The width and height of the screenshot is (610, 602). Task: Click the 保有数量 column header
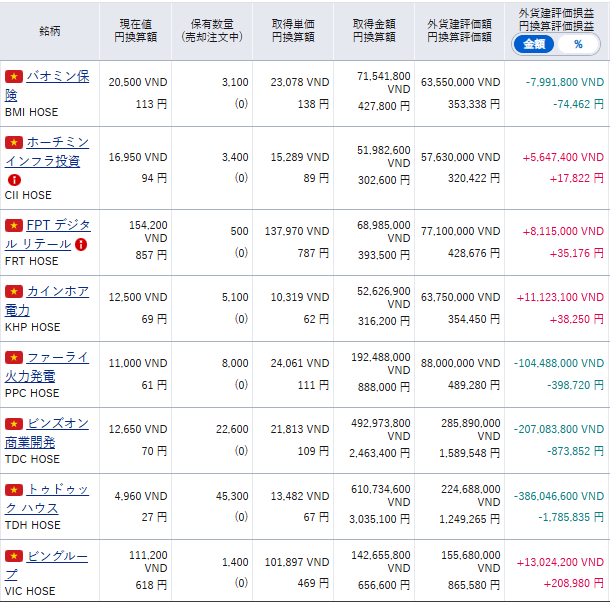(212, 30)
